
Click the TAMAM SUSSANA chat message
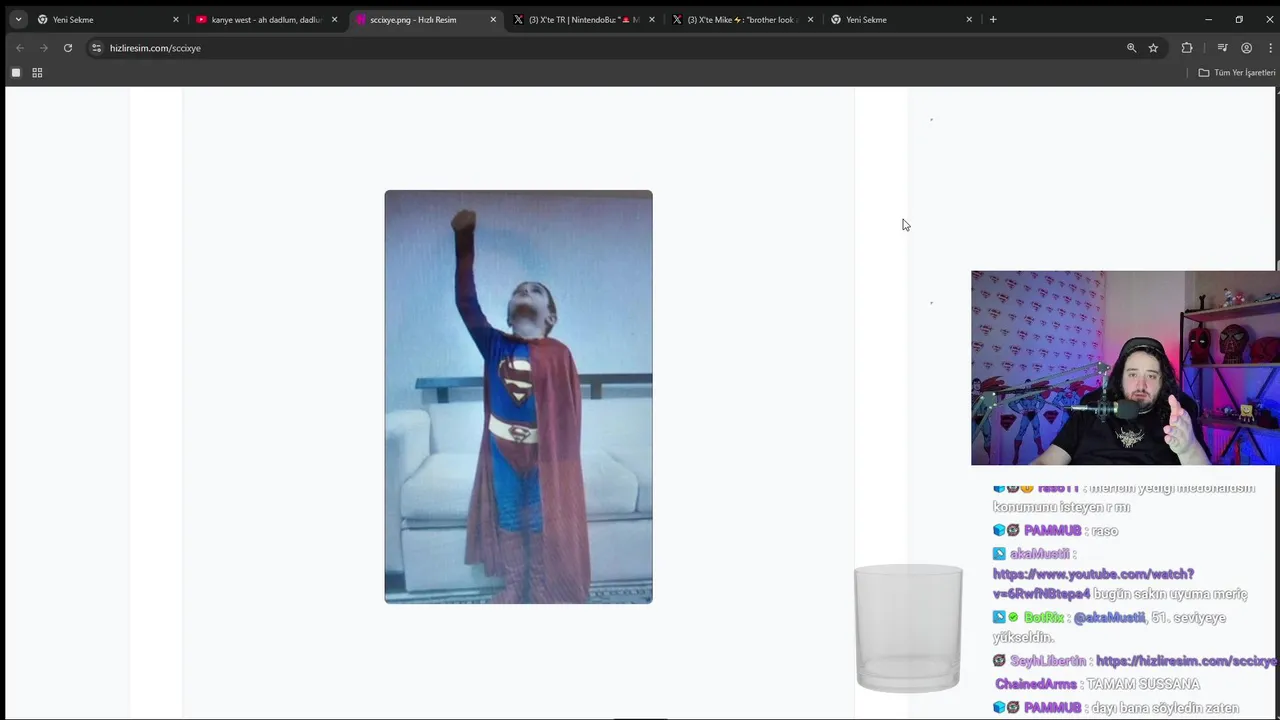coord(1143,684)
